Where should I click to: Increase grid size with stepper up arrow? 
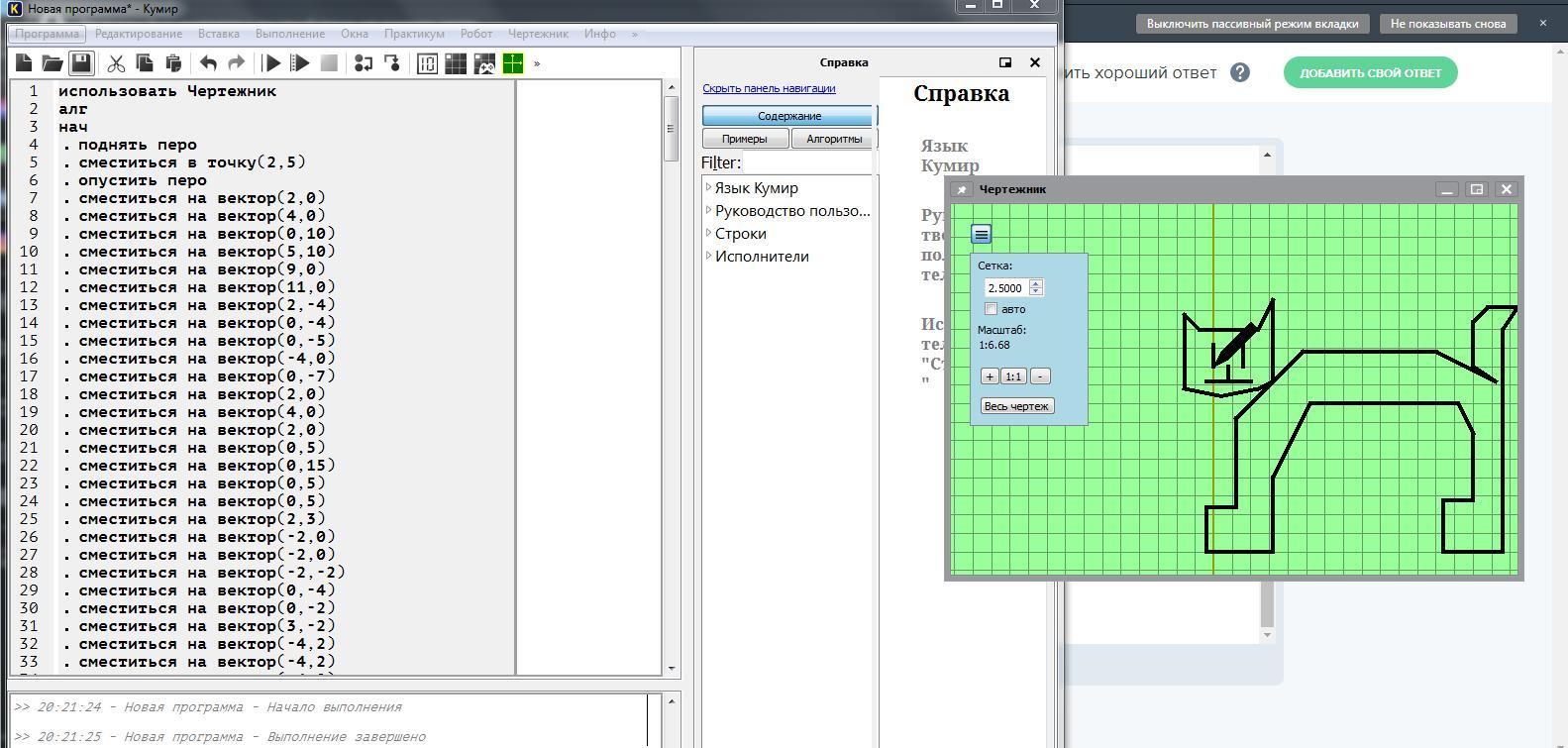tap(1036, 283)
